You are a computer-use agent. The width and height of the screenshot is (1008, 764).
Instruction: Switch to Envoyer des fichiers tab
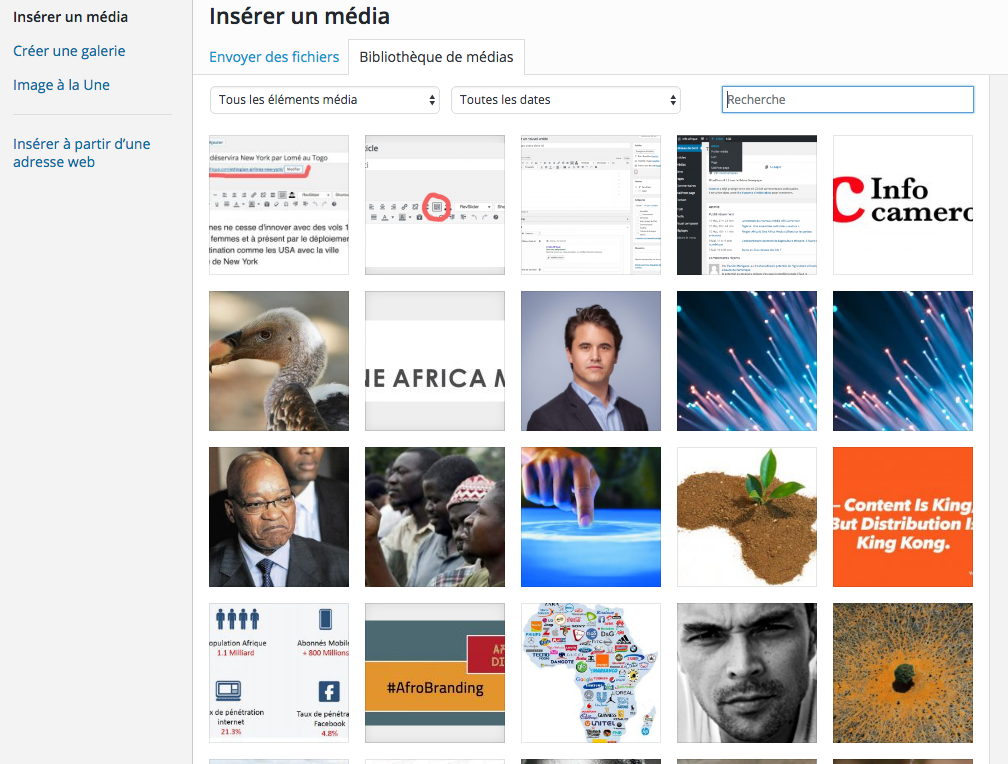[272, 57]
